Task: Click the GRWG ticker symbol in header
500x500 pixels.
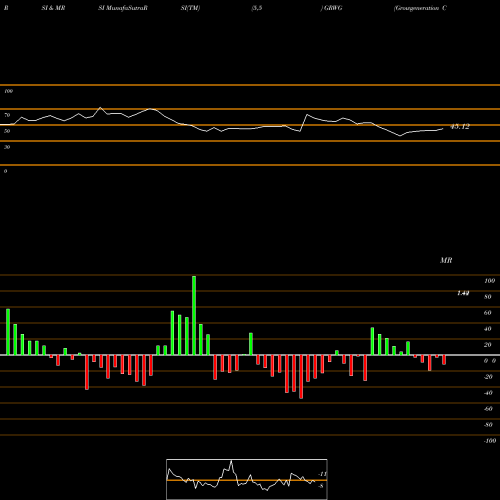Action: coord(333,8)
